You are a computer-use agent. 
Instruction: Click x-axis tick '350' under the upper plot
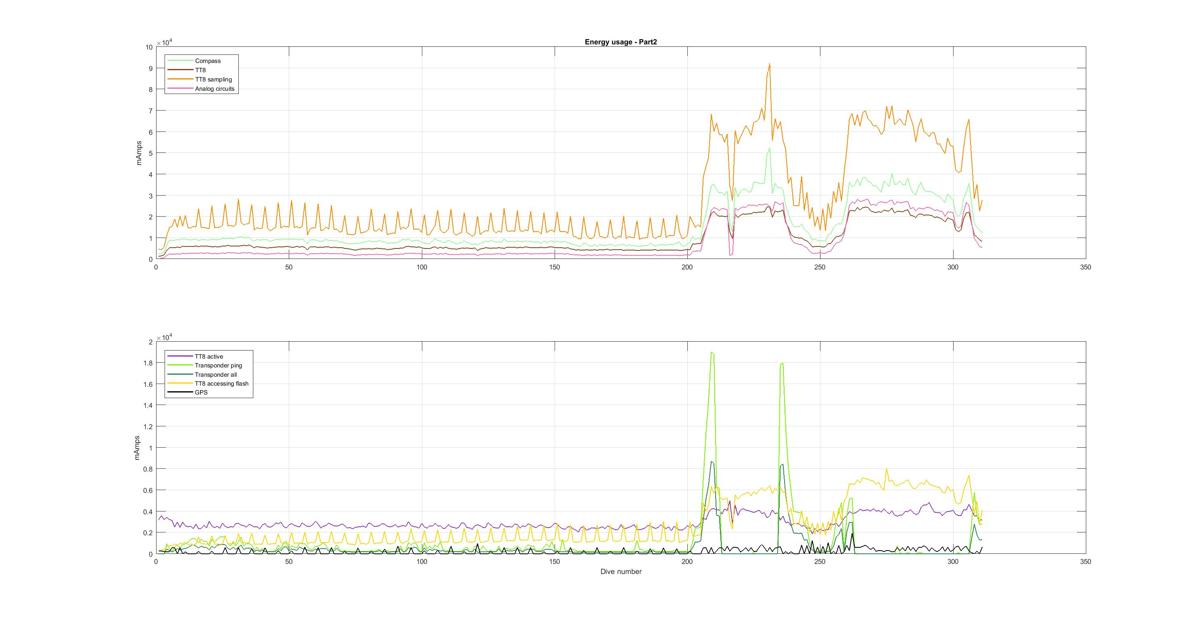click(1086, 267)
